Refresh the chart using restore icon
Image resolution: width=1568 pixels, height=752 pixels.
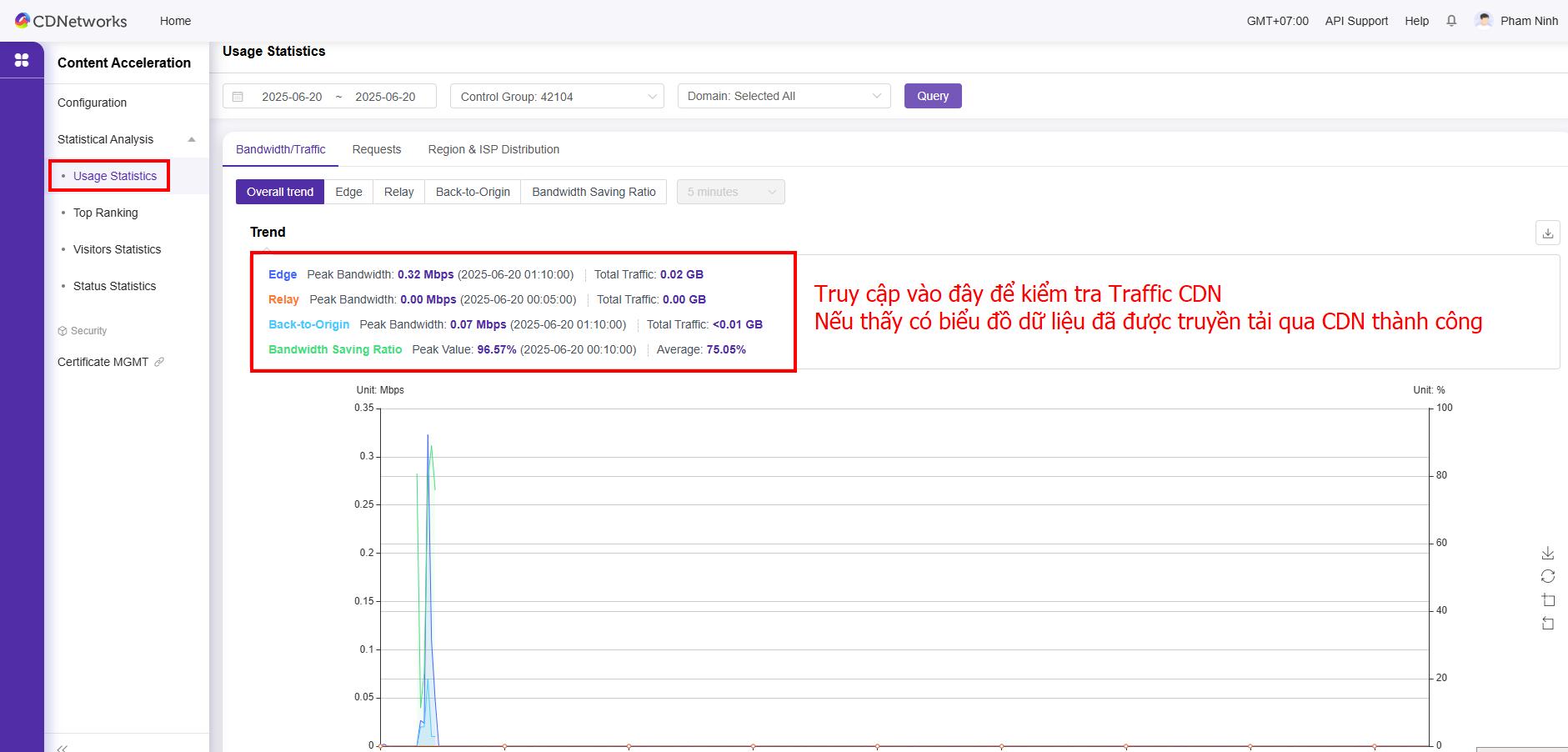[1548, 576]
